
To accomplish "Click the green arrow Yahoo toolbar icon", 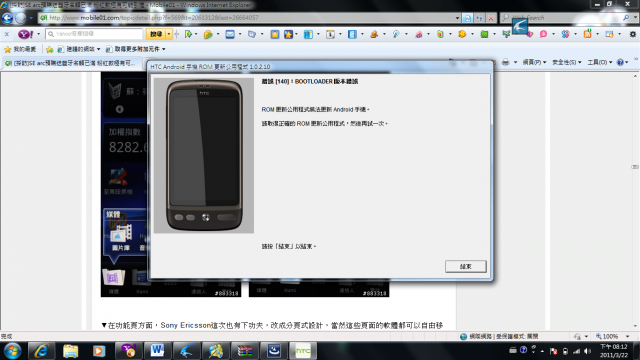I will (x=188, y=34).
